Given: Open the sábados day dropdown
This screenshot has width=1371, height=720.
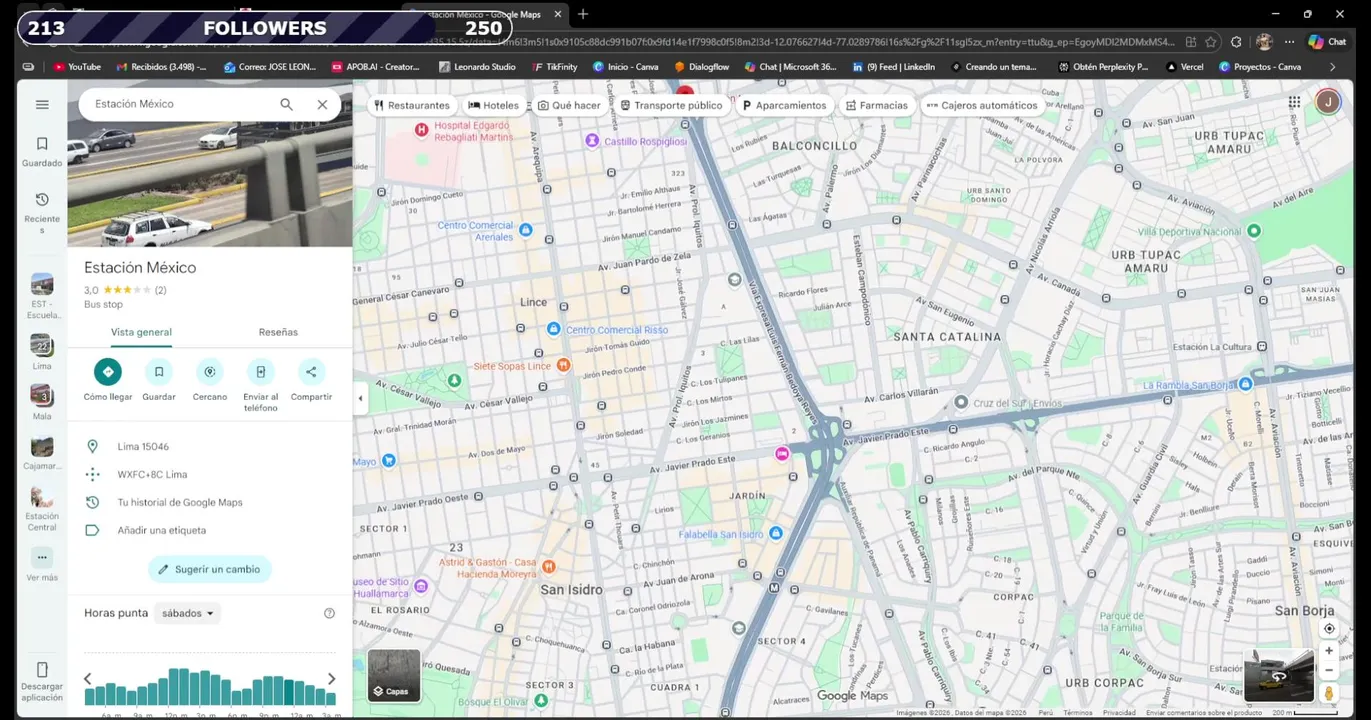Looking at the screenshot, I should 188,613.
